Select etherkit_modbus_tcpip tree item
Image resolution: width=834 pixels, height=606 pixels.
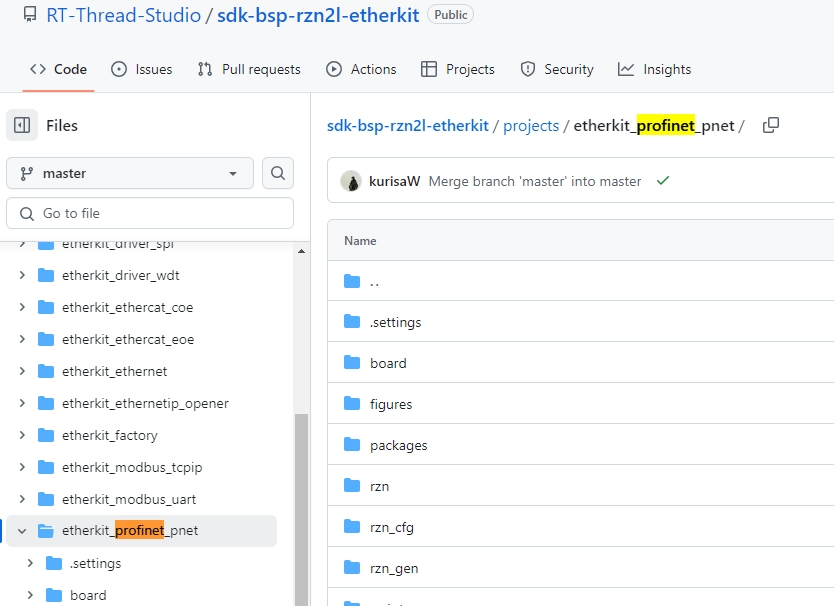coord(132,467)
